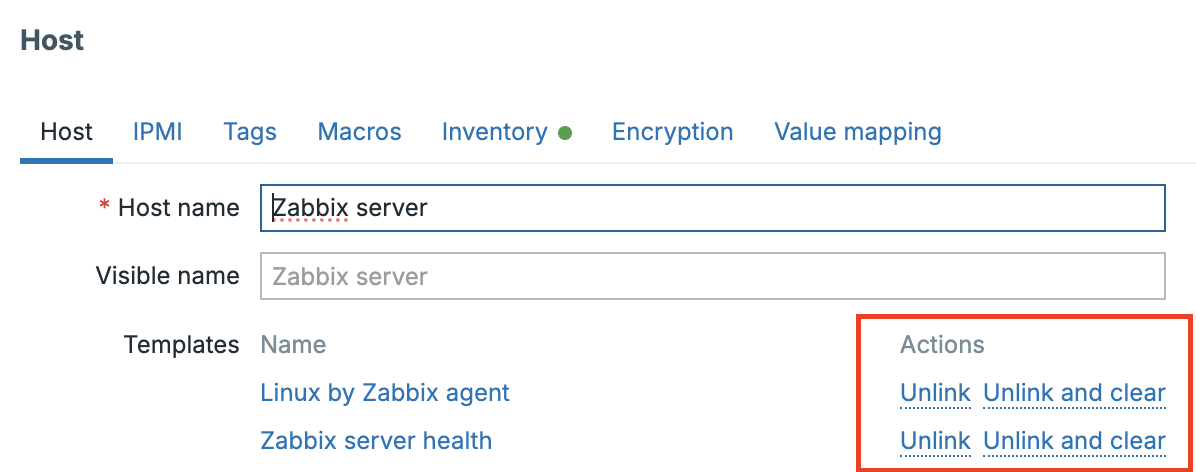Unlink and clear Linux by Zabbix agent
Screen dimensions: 1196x472
coord(1074,393)
